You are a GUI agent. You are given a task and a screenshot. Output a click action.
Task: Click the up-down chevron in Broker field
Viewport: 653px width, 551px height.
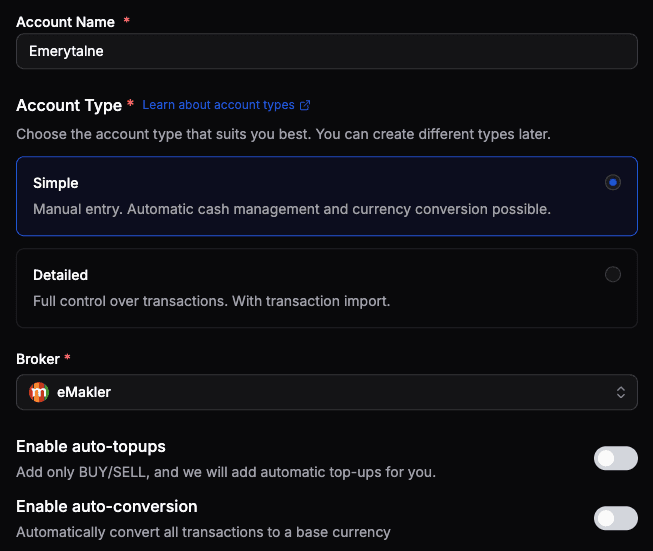[x=620, y=392]
